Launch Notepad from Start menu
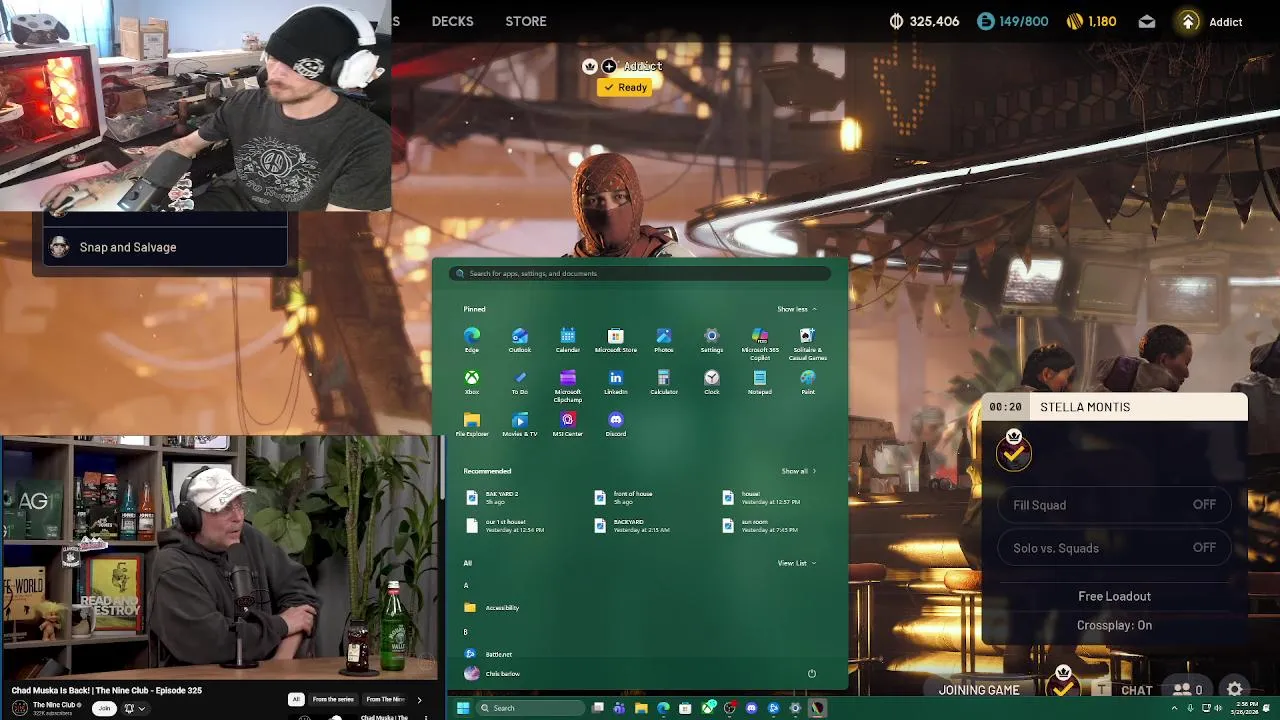The height and width of the screenshot is (720, 1280). (x=760, y=382)
